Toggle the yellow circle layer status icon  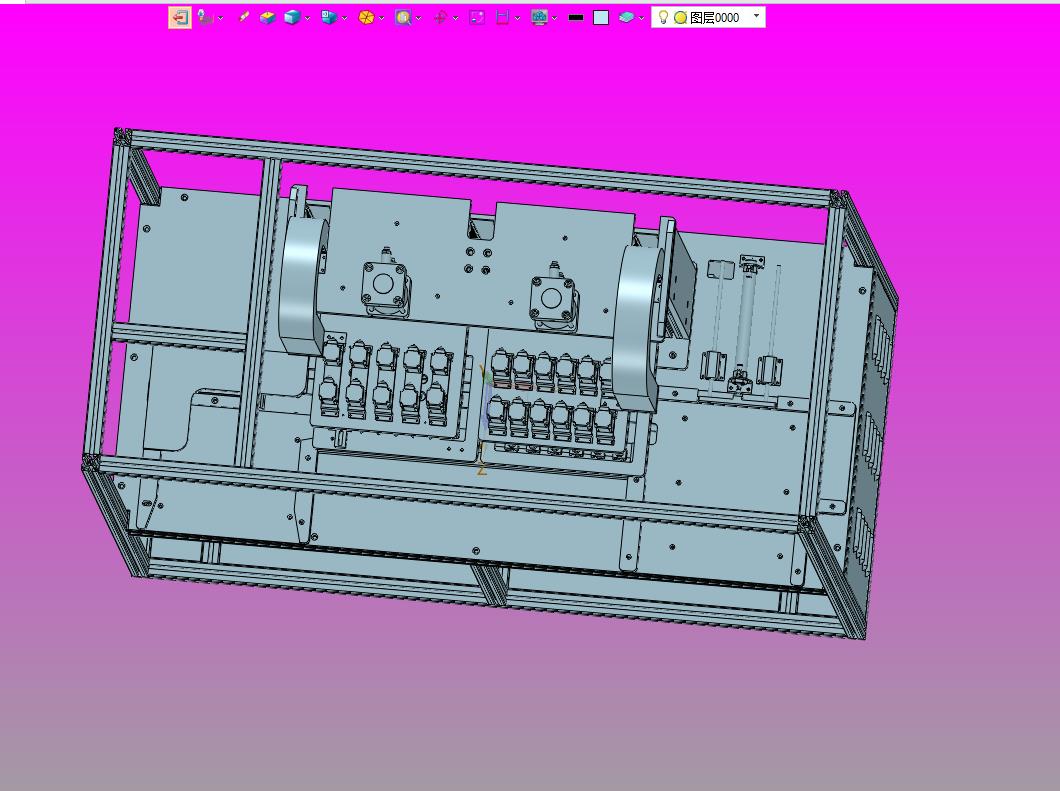(x=680, y=18)
